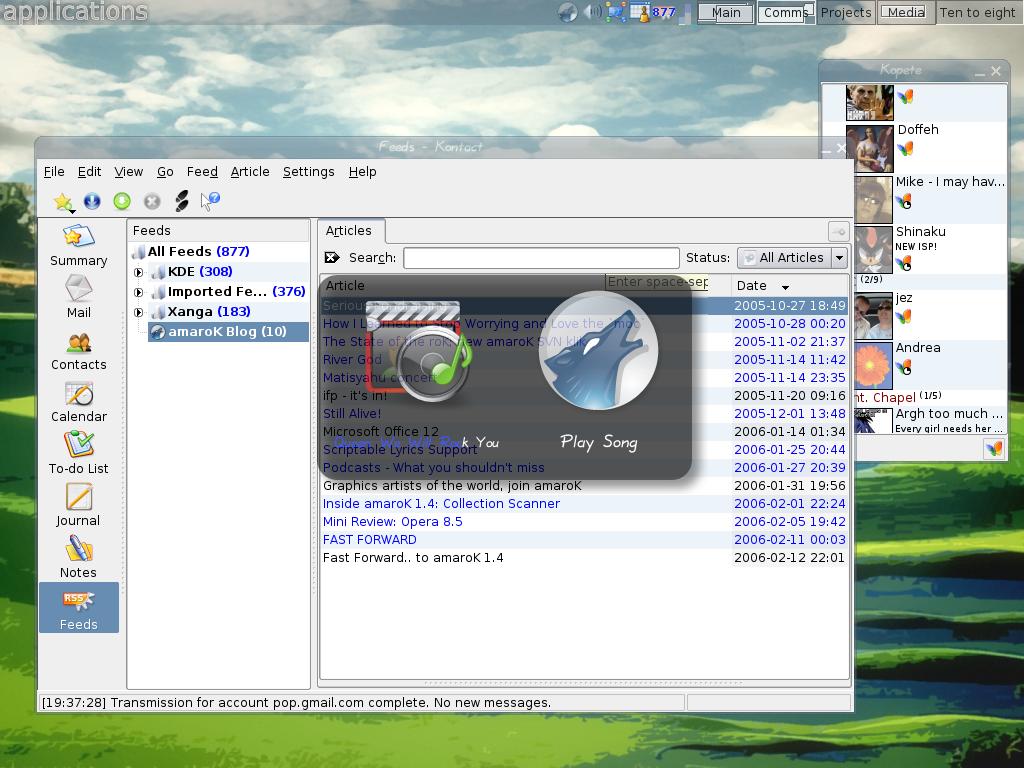Viewport: 1024px width, 768px height.
Task: Click Shinaku's avatar in Kopete
Action: tap(872, 250)
